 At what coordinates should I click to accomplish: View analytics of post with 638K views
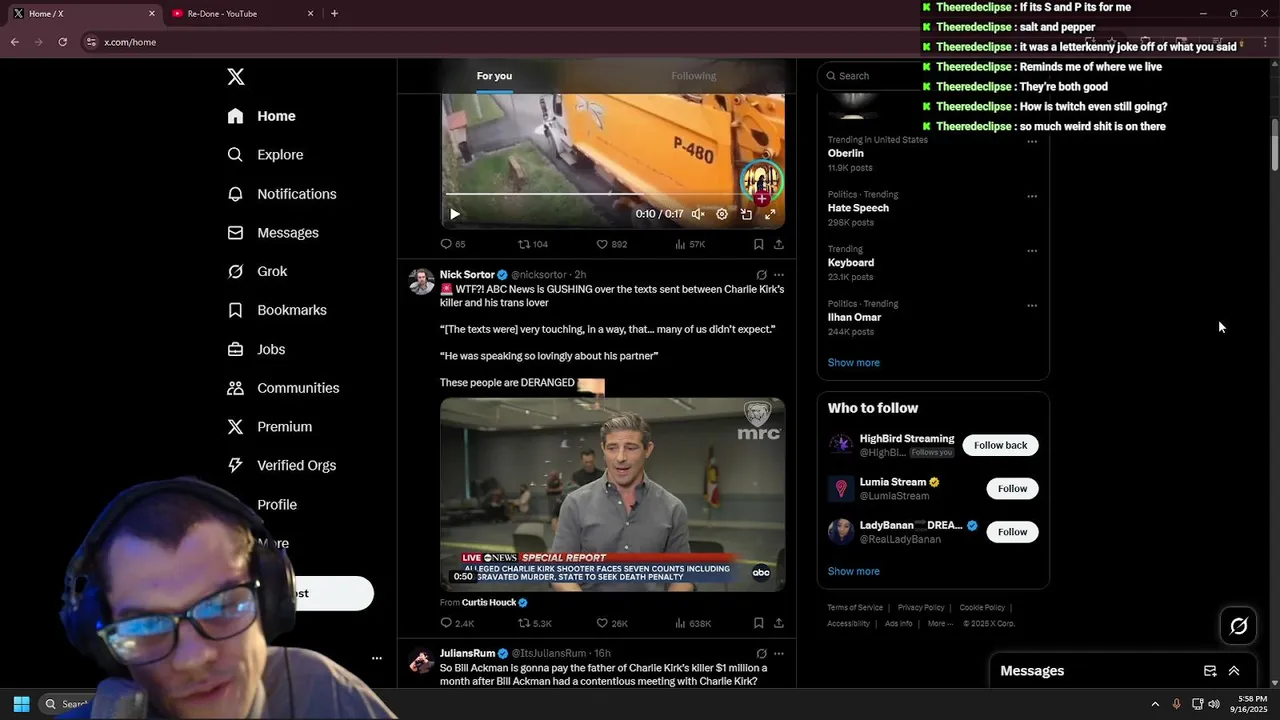coord(693,623)
